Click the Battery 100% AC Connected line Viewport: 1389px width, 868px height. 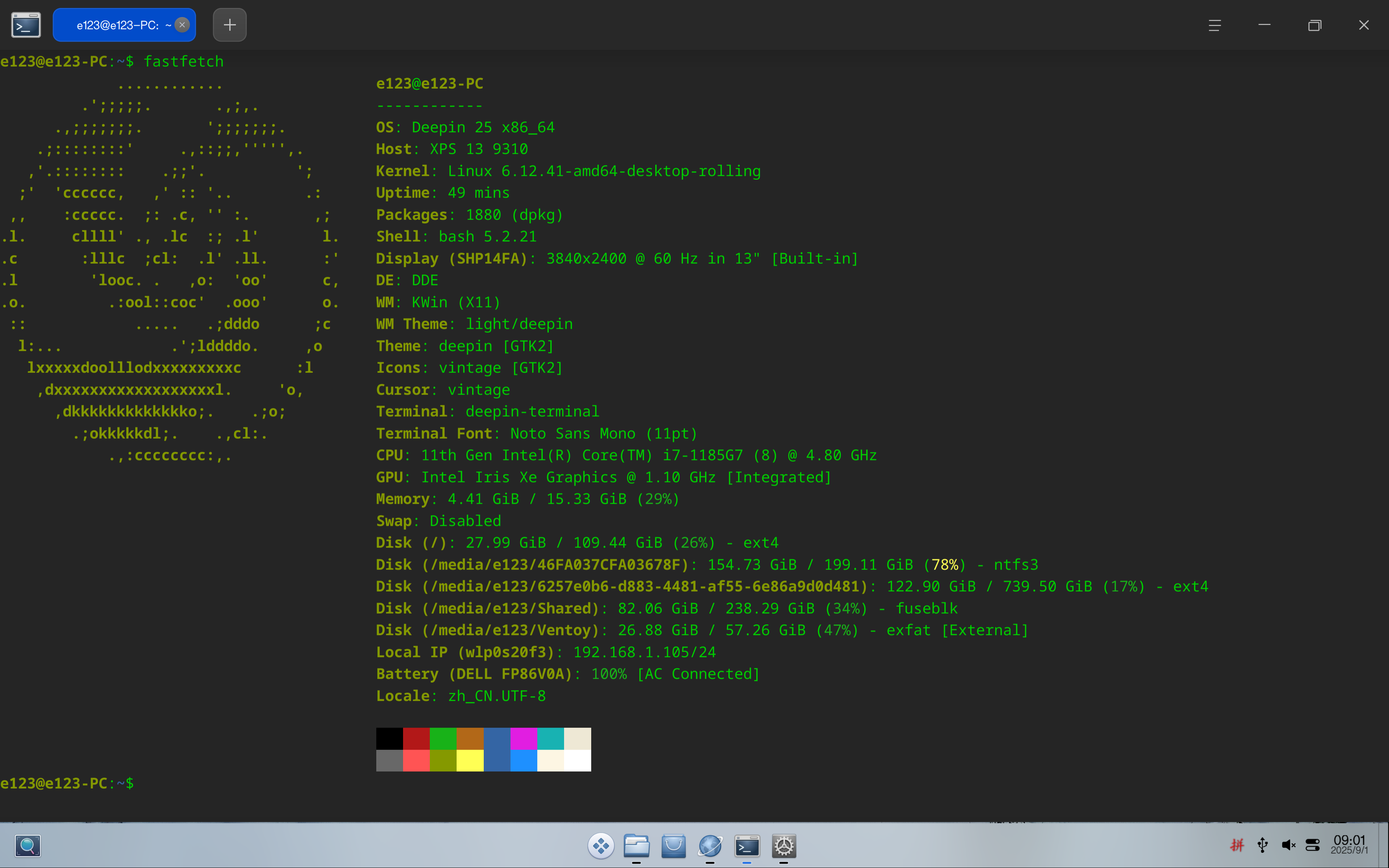tap(568, 674)
